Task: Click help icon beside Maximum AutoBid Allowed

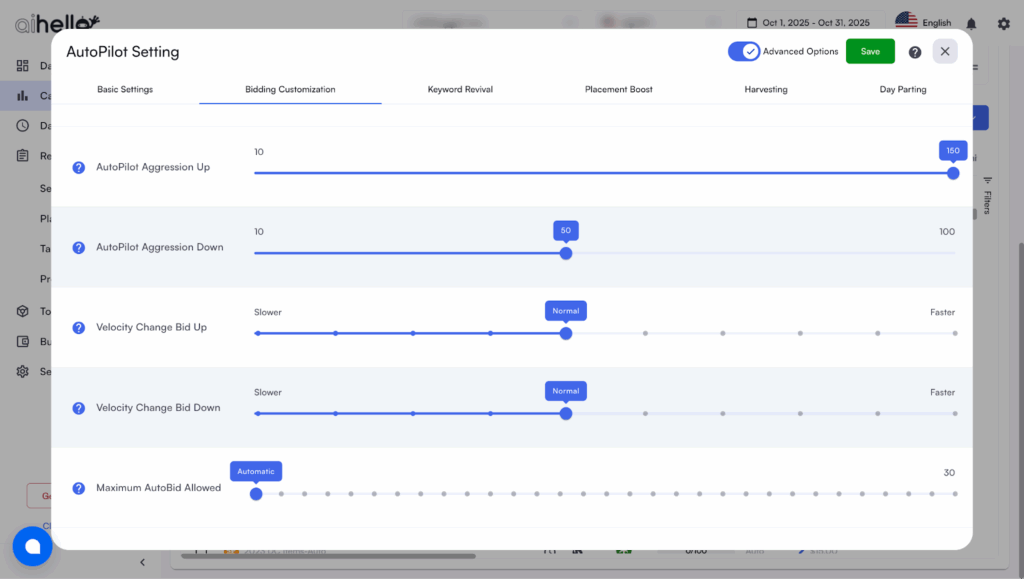Action: pyautogui.click(x=79, y=488)
